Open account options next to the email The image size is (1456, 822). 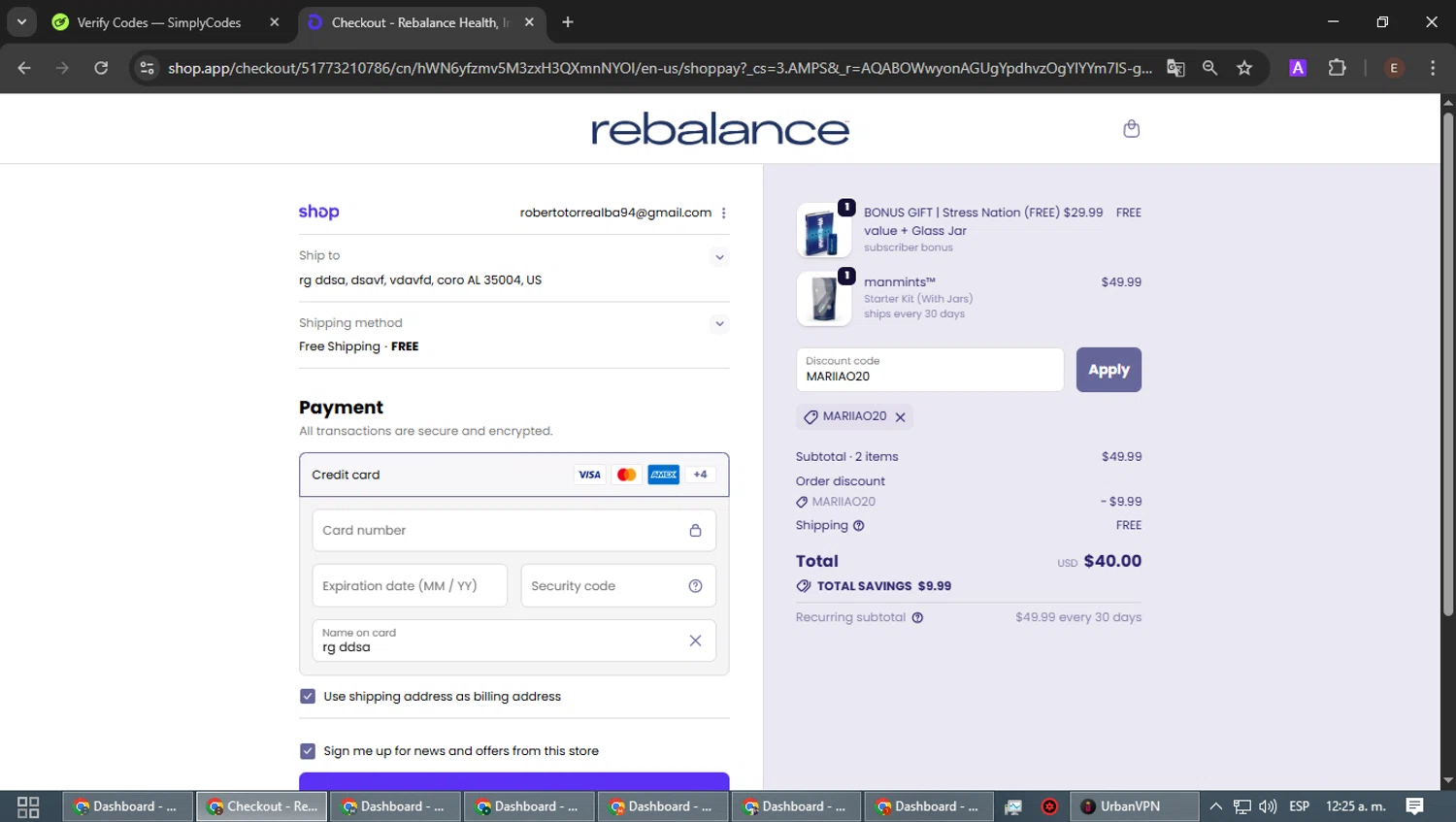[x=723, y=213]
